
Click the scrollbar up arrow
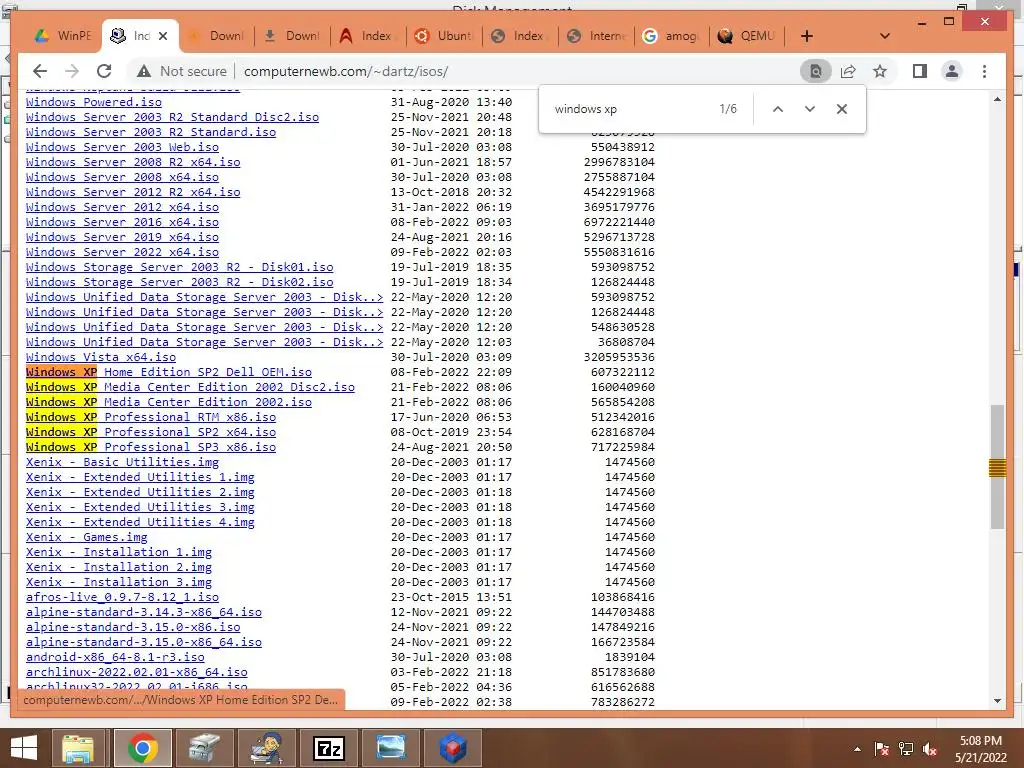[997, 99]
